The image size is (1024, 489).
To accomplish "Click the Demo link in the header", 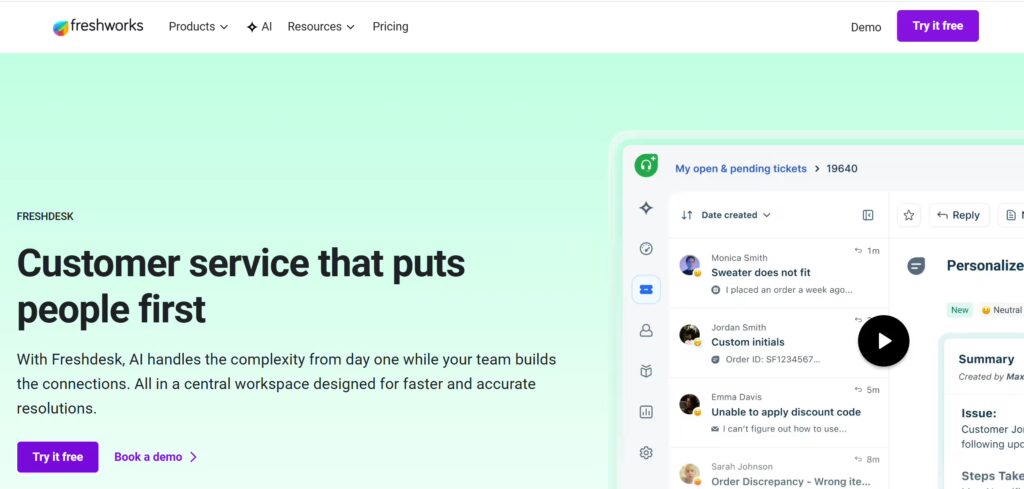I will [866, 27].
